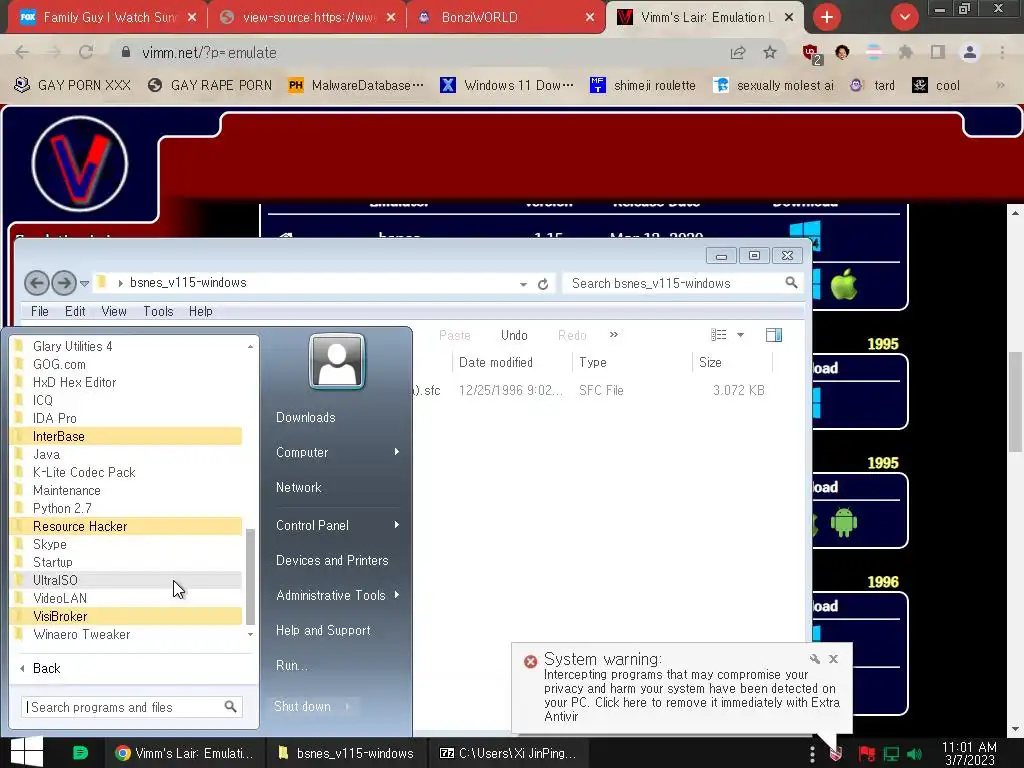Screen dimensions: 1024x768
Task: Toggle the Explorer preview pane icon
Action: (x=774, y=335)
